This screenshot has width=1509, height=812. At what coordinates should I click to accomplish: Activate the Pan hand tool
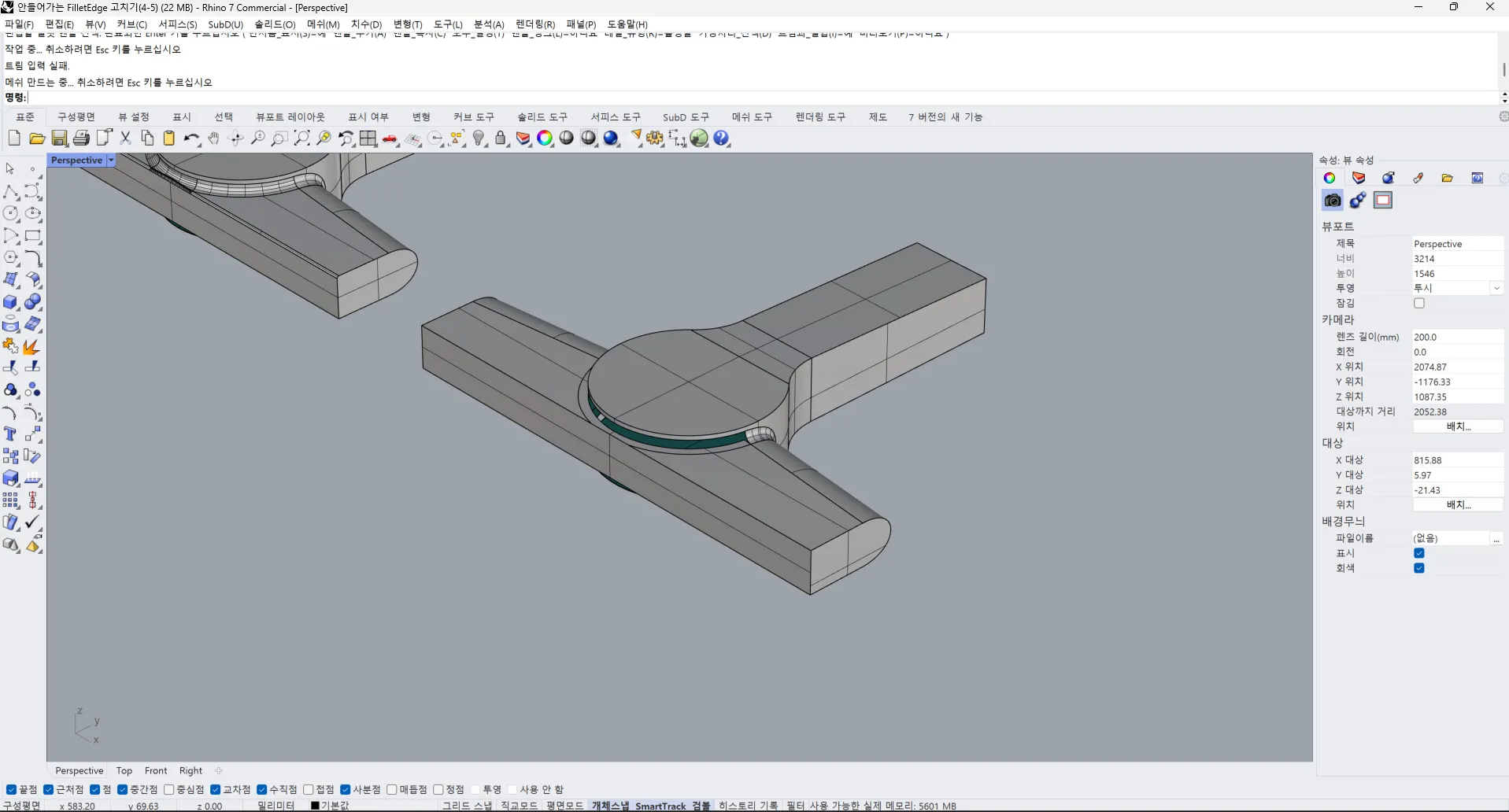tap(213, 138)
